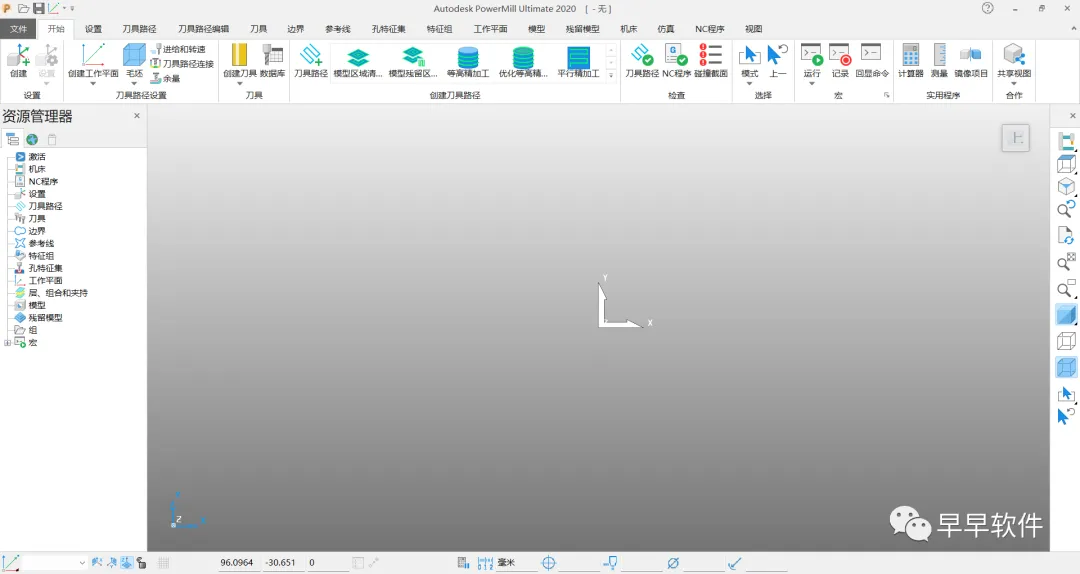Open the 共享视图 dropdown
Screen dimensions: 1080x574
point(1014,84)
